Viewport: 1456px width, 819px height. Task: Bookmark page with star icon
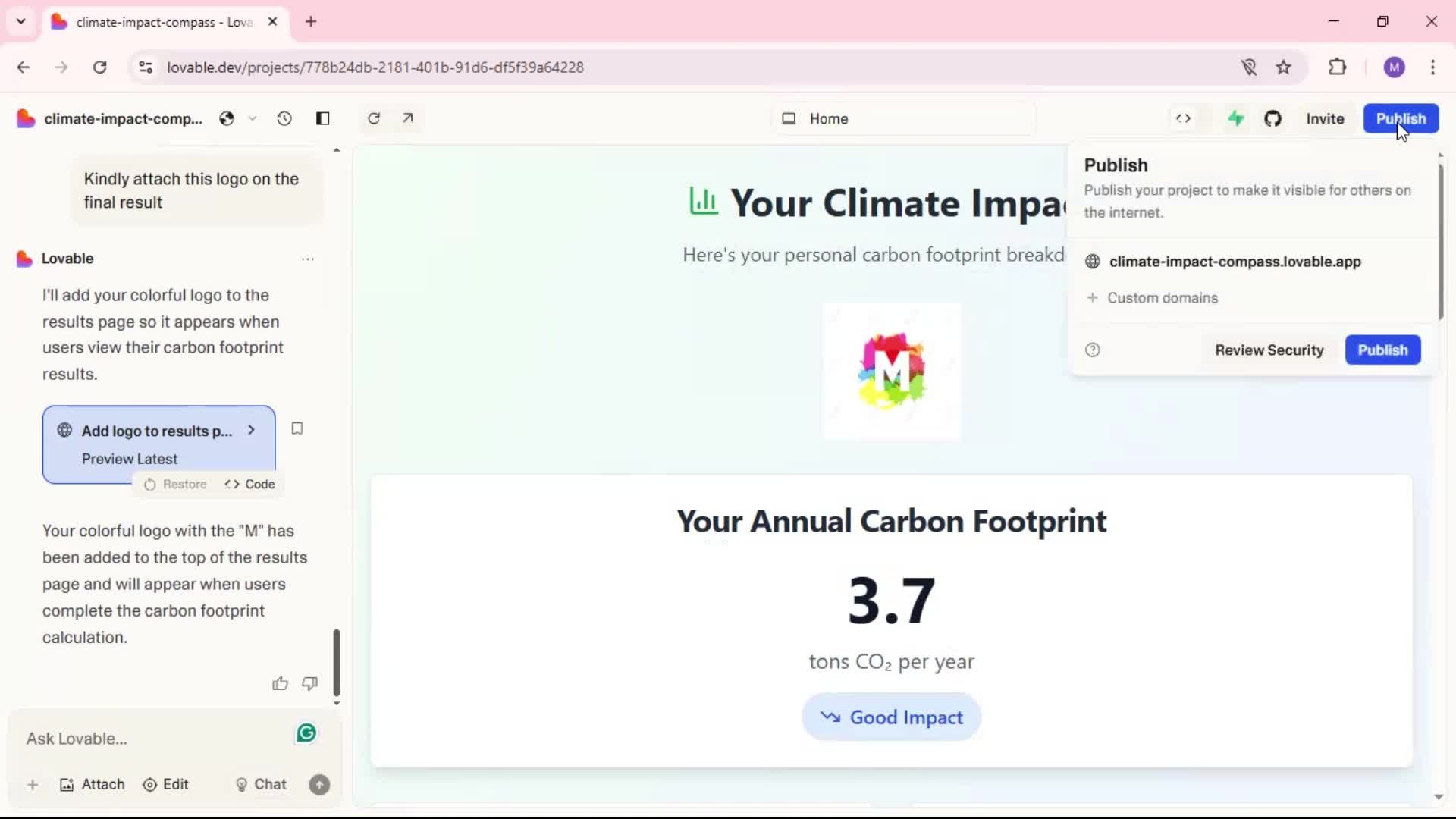click(1283, 67)
